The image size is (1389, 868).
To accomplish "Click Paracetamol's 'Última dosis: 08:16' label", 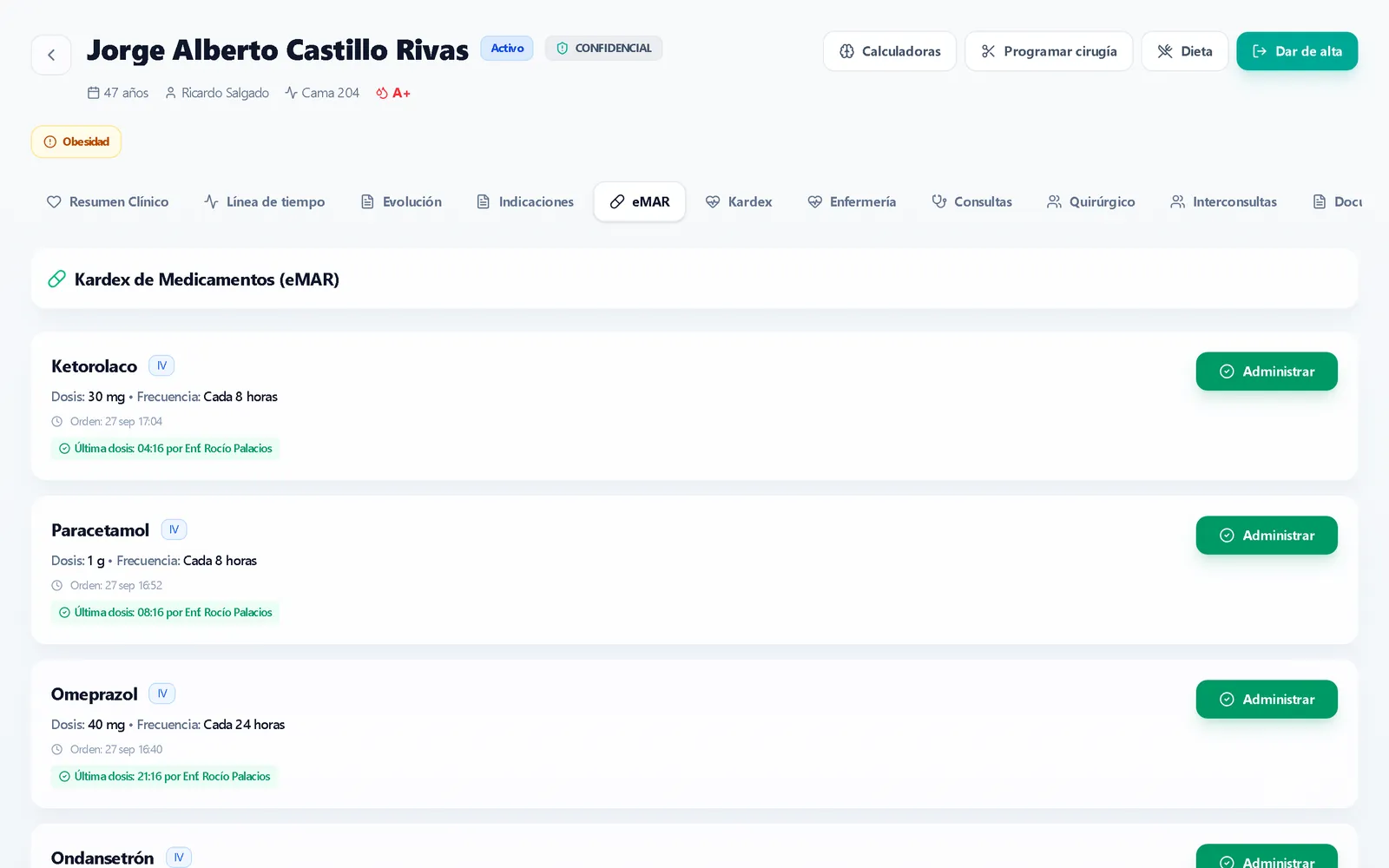I will pos(165,613).
